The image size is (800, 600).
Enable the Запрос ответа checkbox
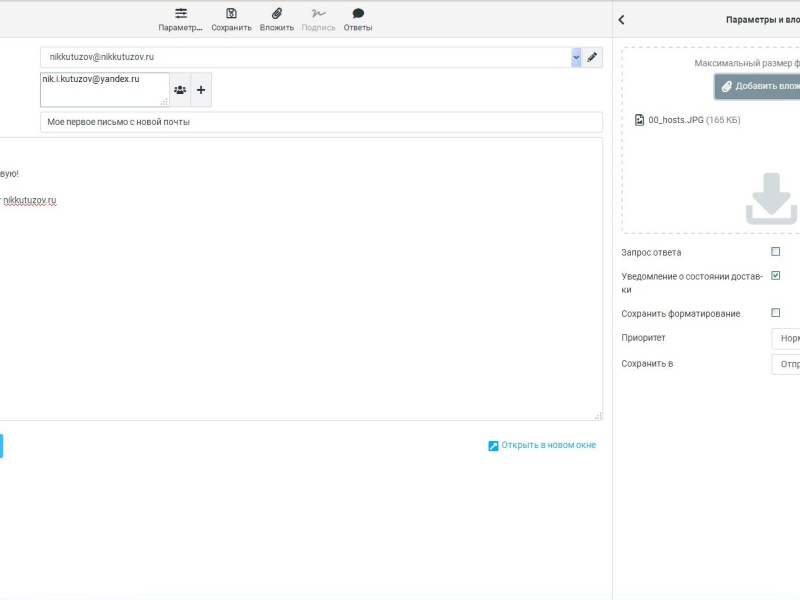776,252
